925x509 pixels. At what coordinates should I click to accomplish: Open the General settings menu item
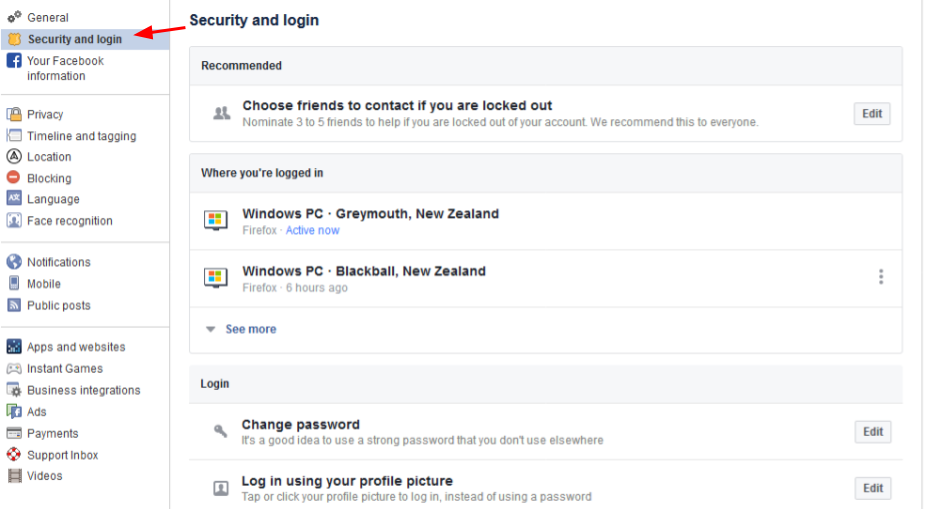click(x=48, y=18)
